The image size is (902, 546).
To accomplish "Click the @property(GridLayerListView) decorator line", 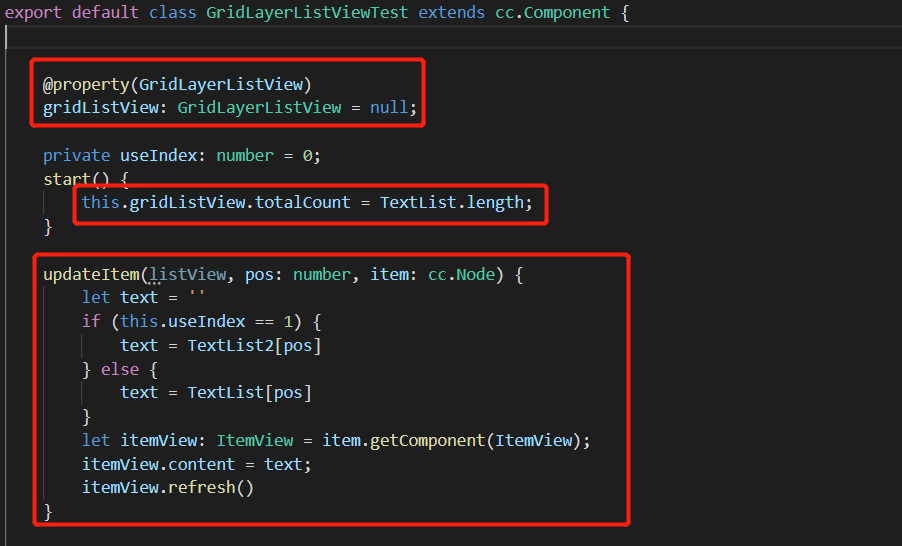I will point(177,85).
